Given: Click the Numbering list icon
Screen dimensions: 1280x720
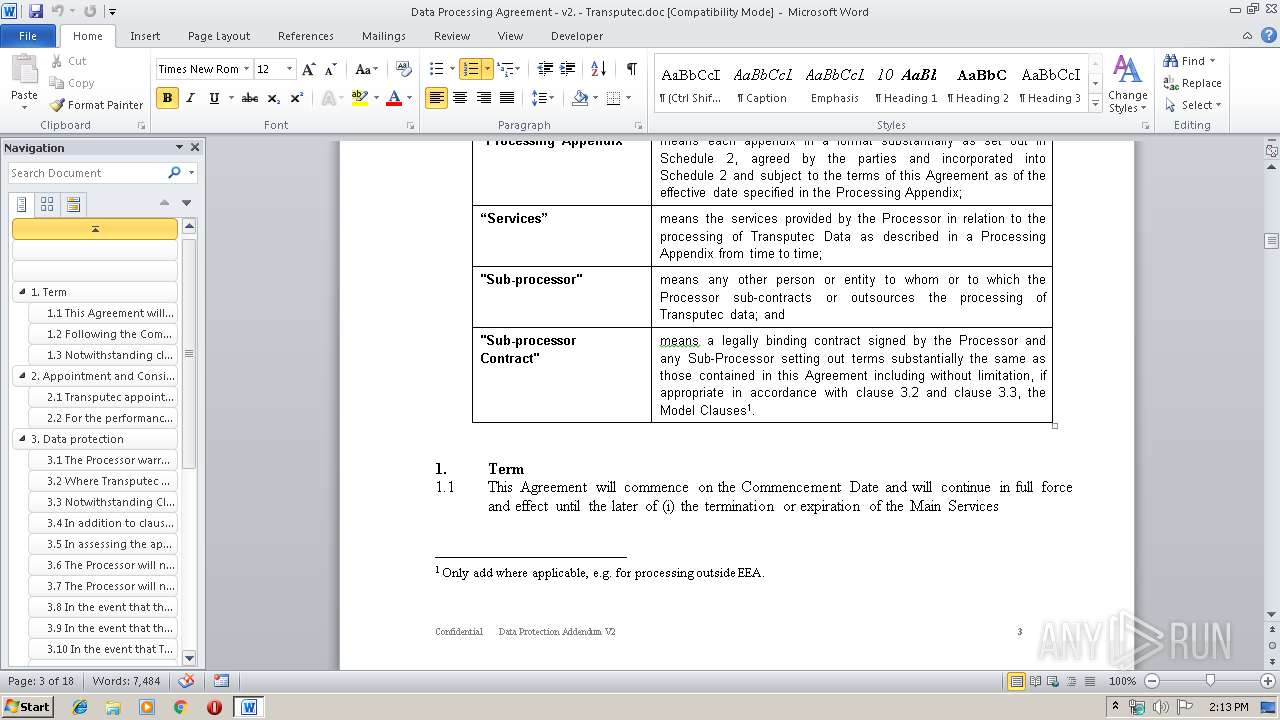Looking at the screenshot, I should coord(470,69).
